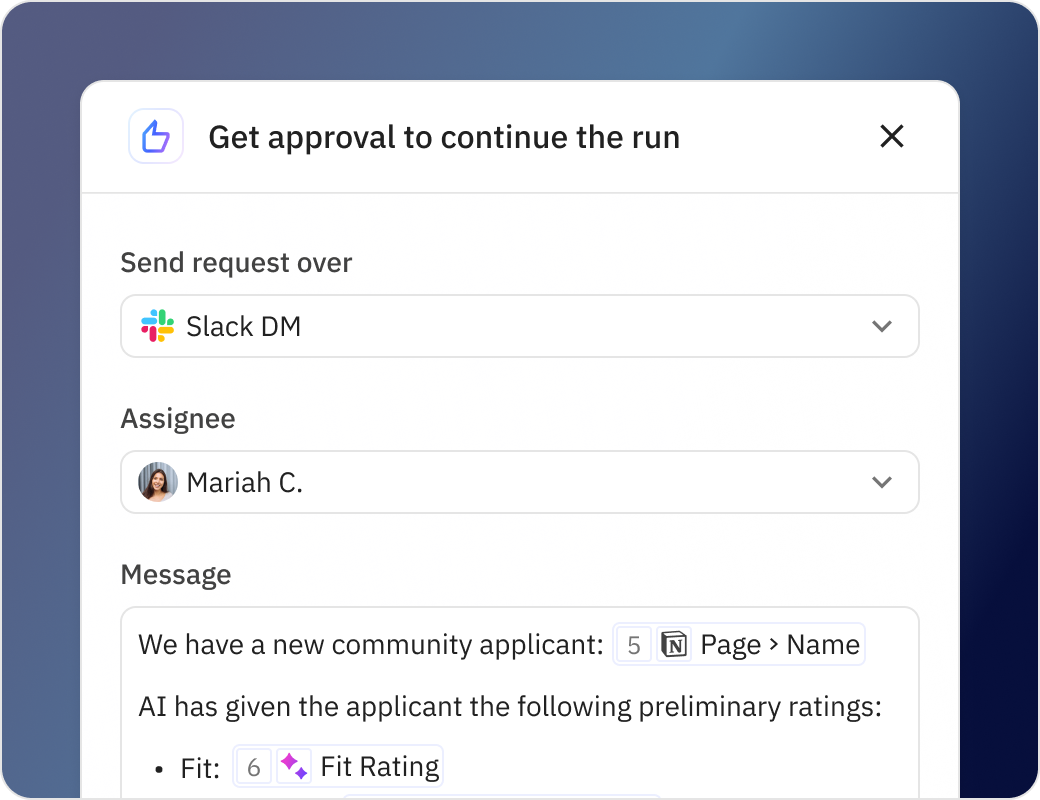
Task: Select the Page > Name variable chip
Action: point(739,644)
